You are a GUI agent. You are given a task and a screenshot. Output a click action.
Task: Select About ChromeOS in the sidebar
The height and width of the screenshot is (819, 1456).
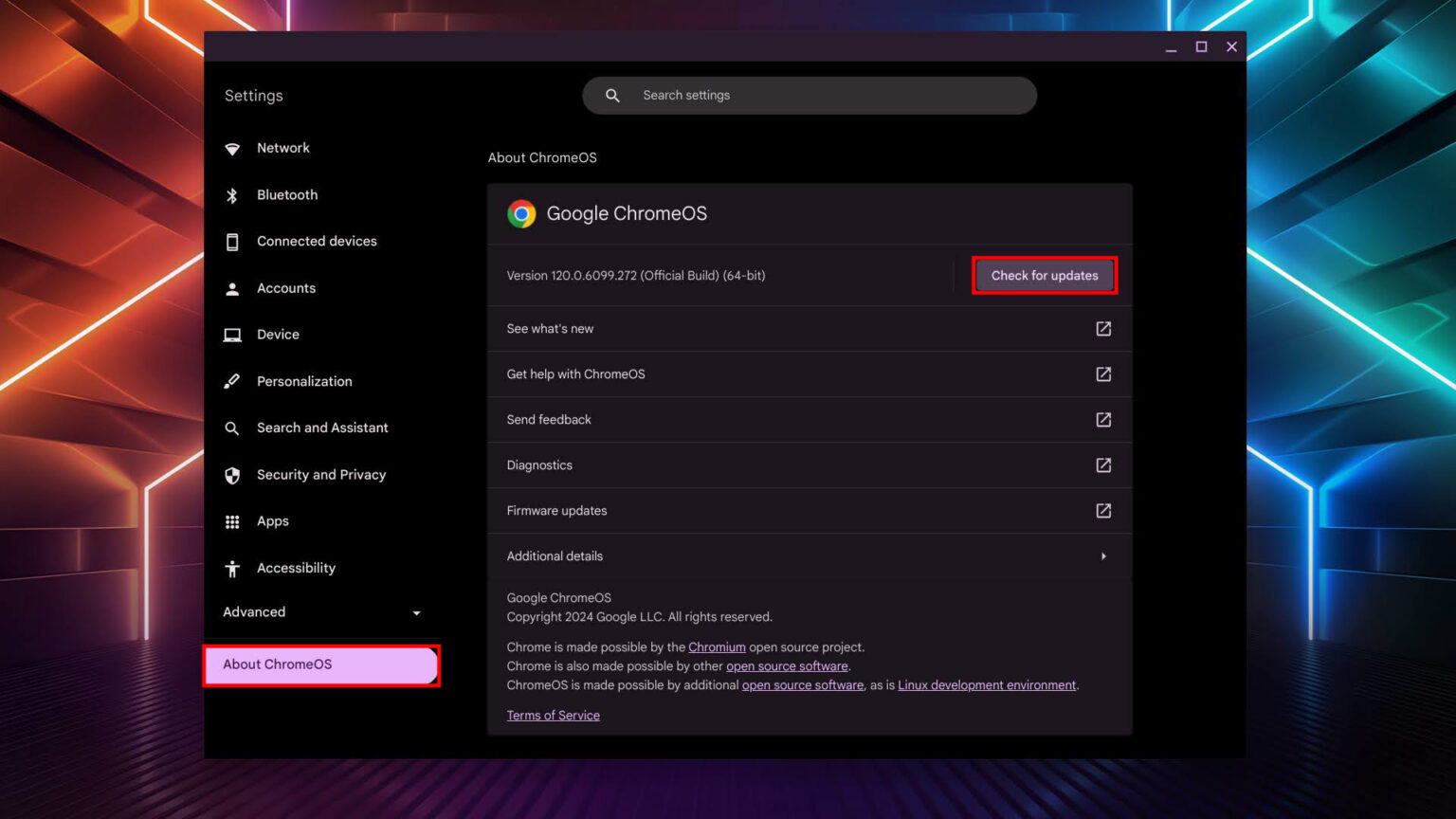point(277,664)
